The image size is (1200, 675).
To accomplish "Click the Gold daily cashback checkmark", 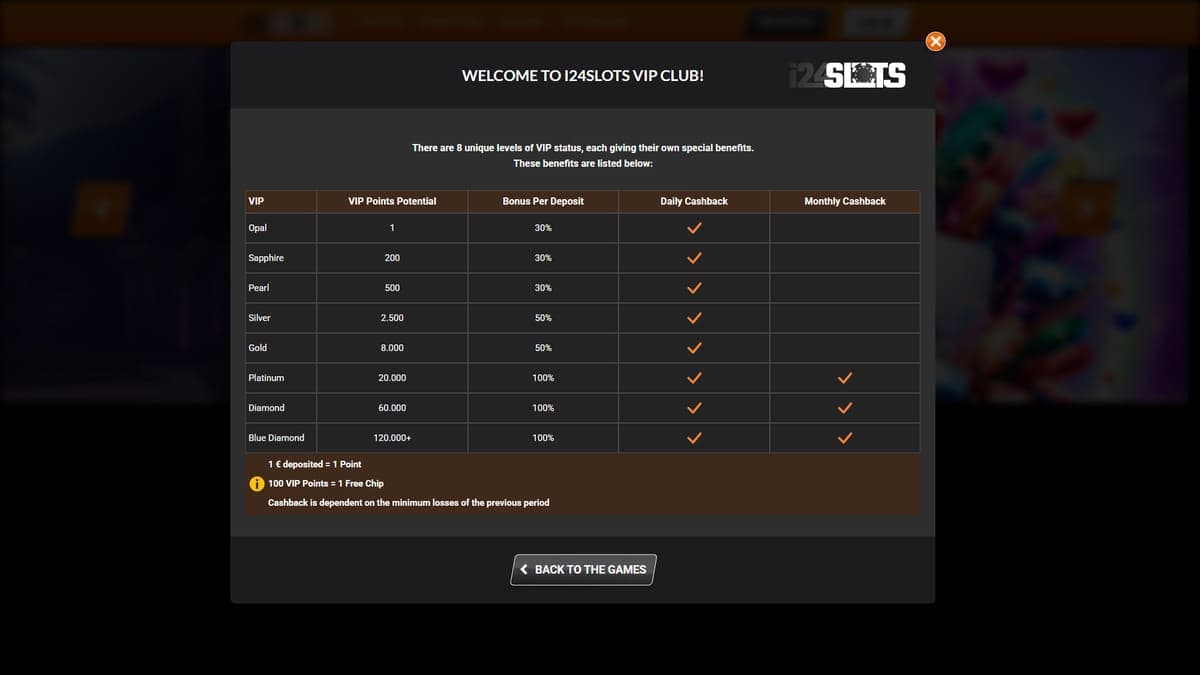I will 694,348.
